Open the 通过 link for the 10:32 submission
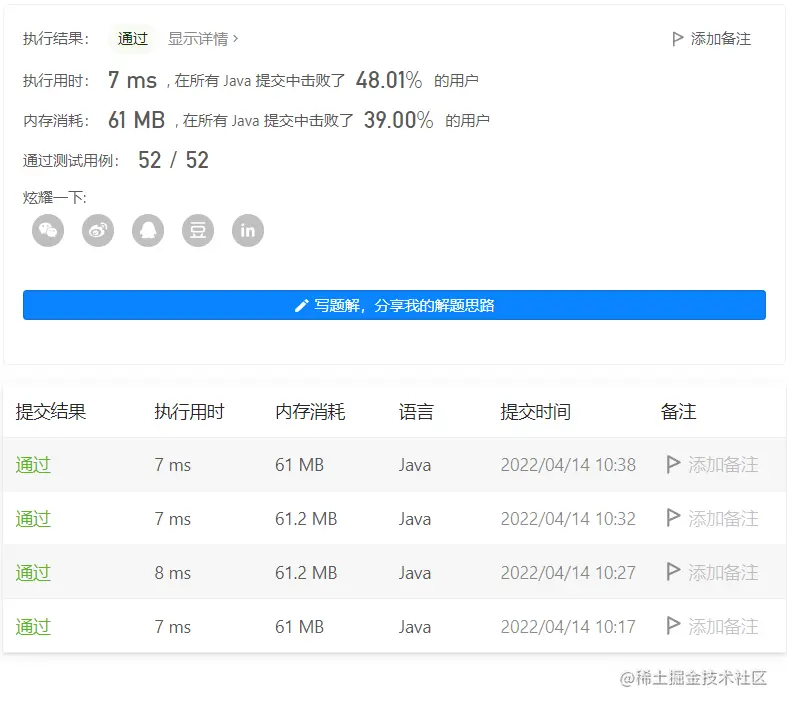The image size is (787, 707). point(33,518)
